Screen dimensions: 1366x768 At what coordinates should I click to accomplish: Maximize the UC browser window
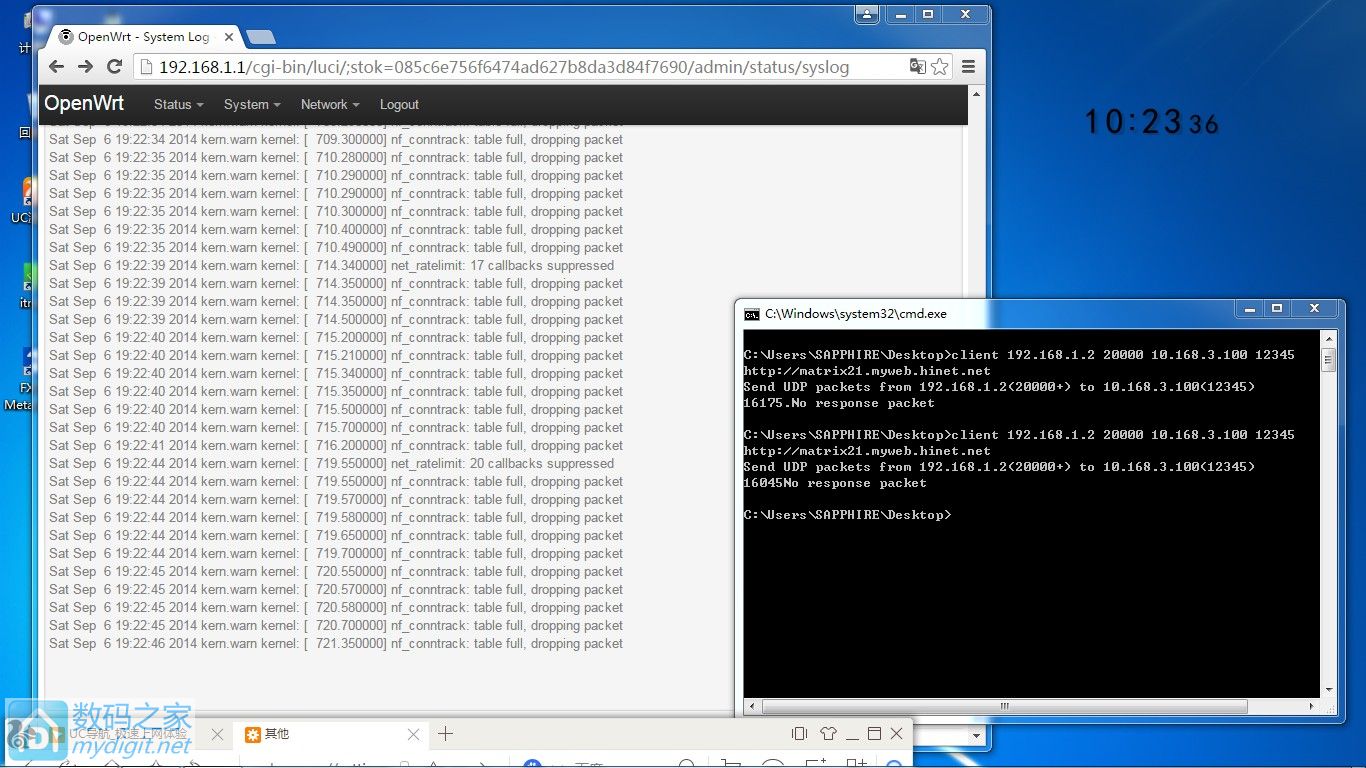[874, 734]
